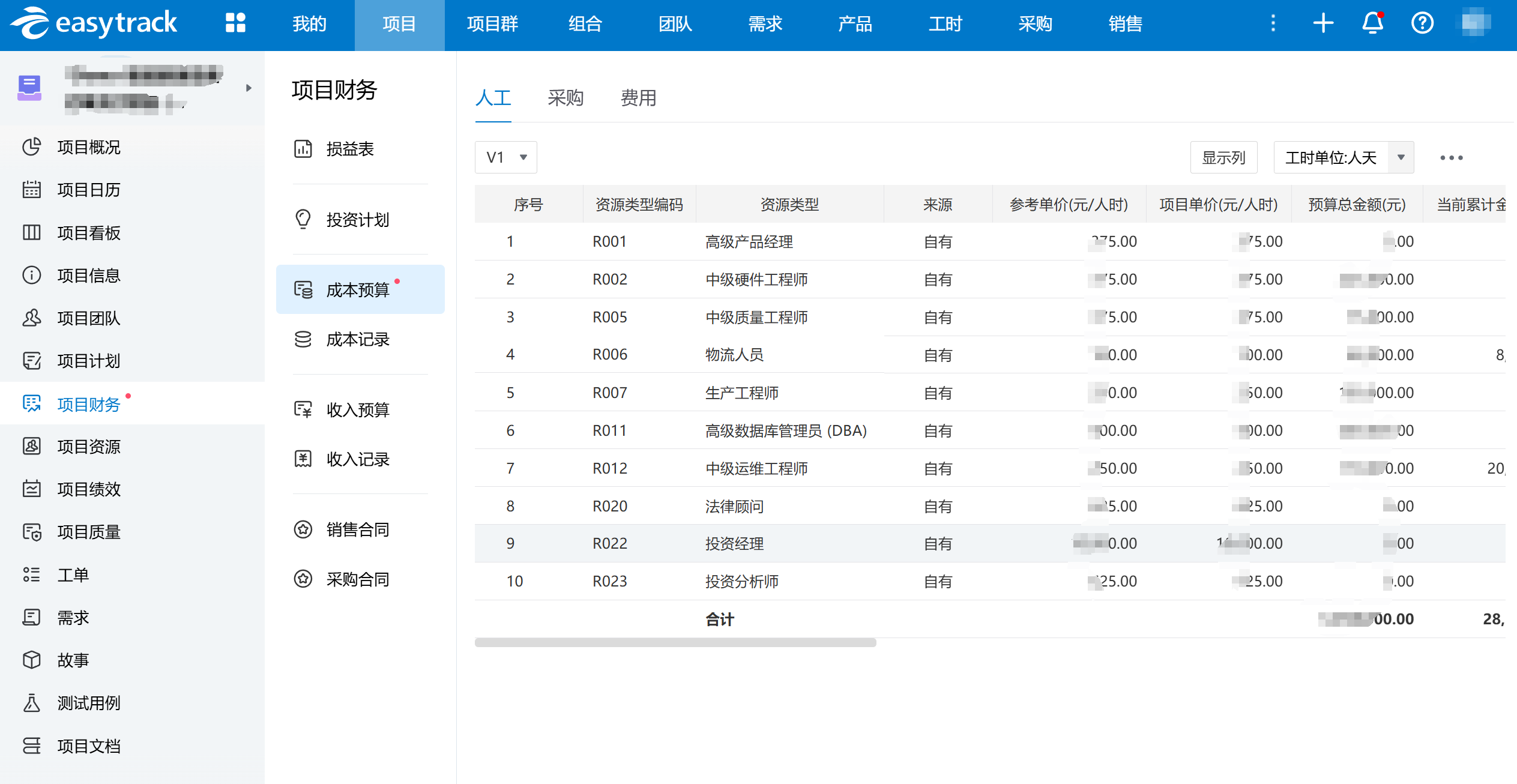Image resolution: width=1517 pixels, height=784 pixels.
Task: Switch to the 采购 tab
Action: [565, 98]
